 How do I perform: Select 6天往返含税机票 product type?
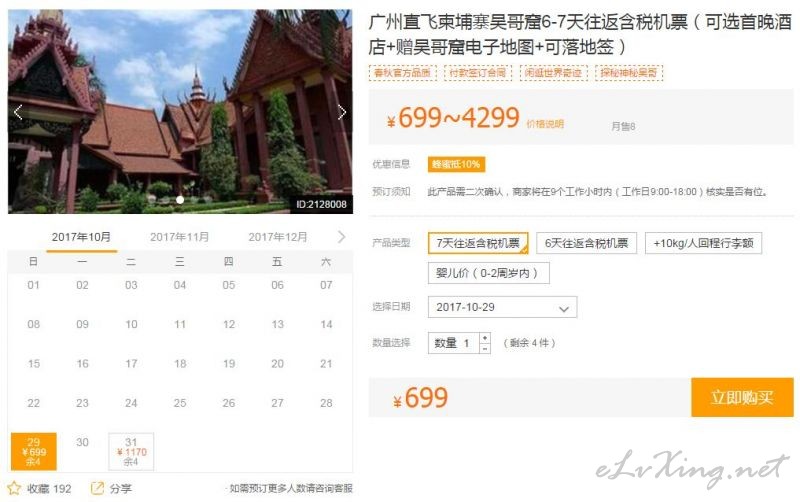586,243
